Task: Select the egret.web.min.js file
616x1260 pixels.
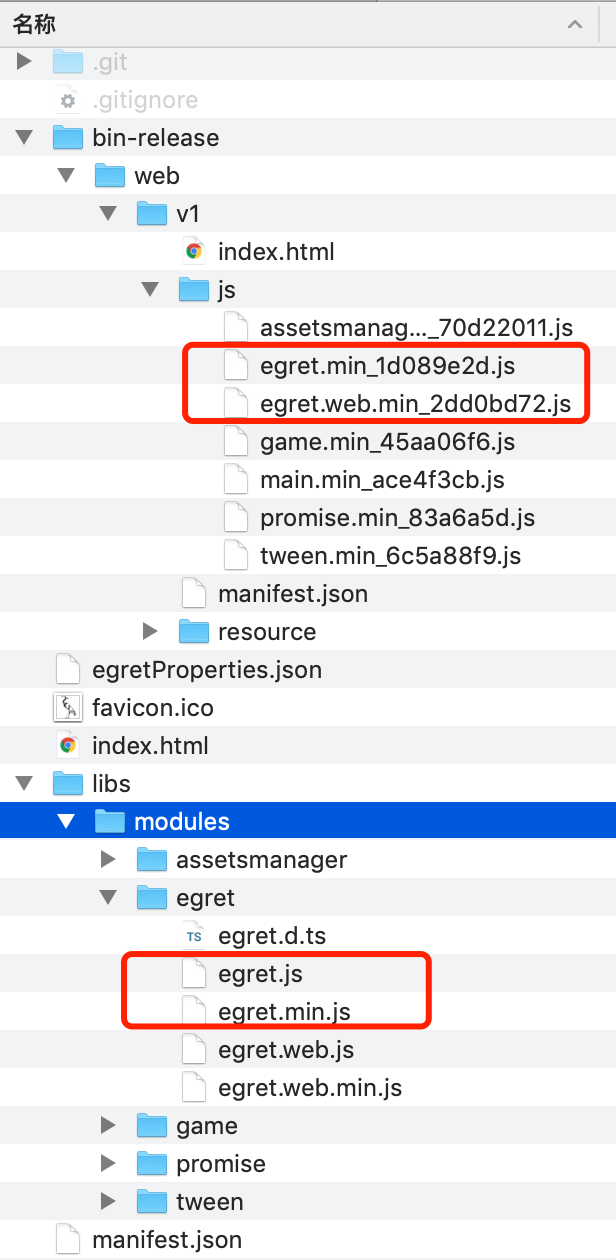Action: point(310,1088)
